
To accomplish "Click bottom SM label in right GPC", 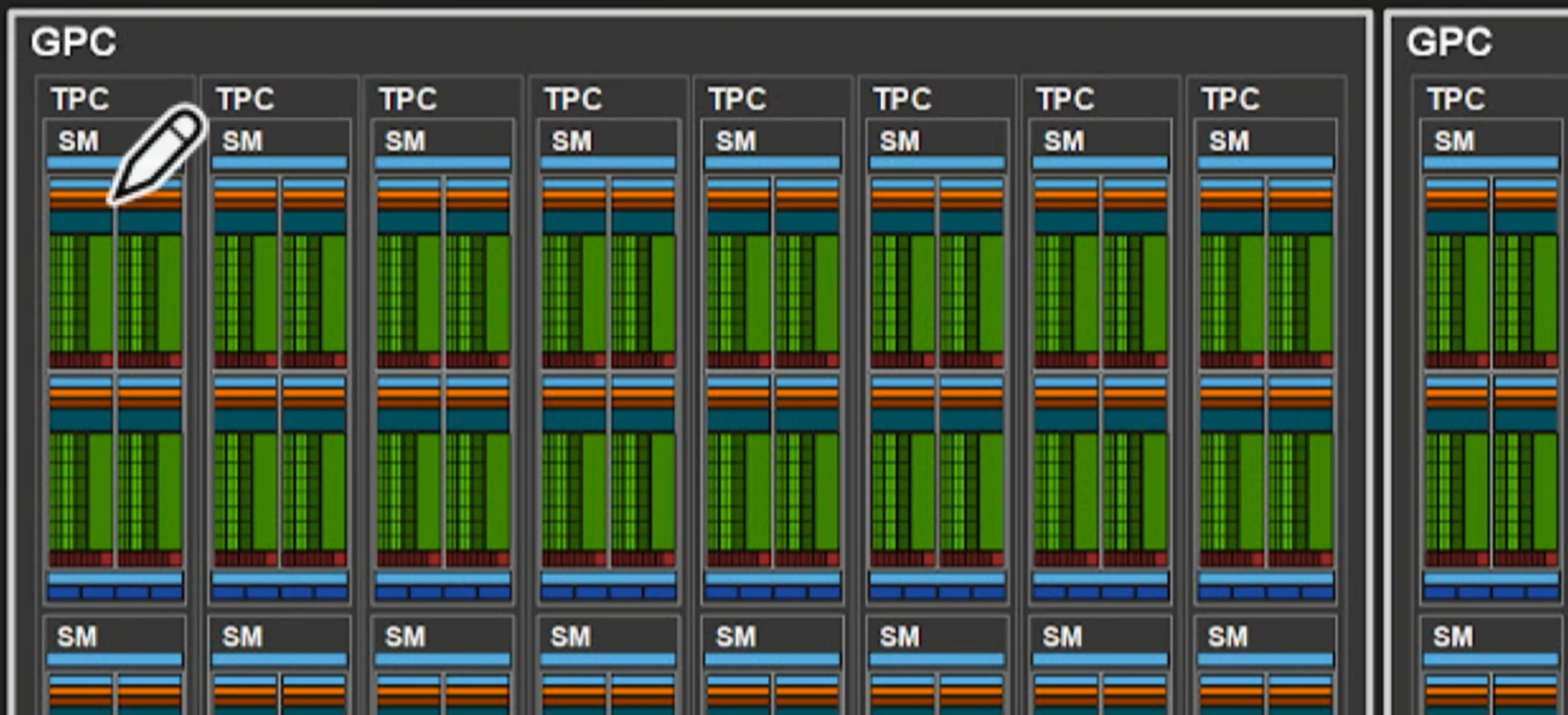I will click(x=1453, y=637).
